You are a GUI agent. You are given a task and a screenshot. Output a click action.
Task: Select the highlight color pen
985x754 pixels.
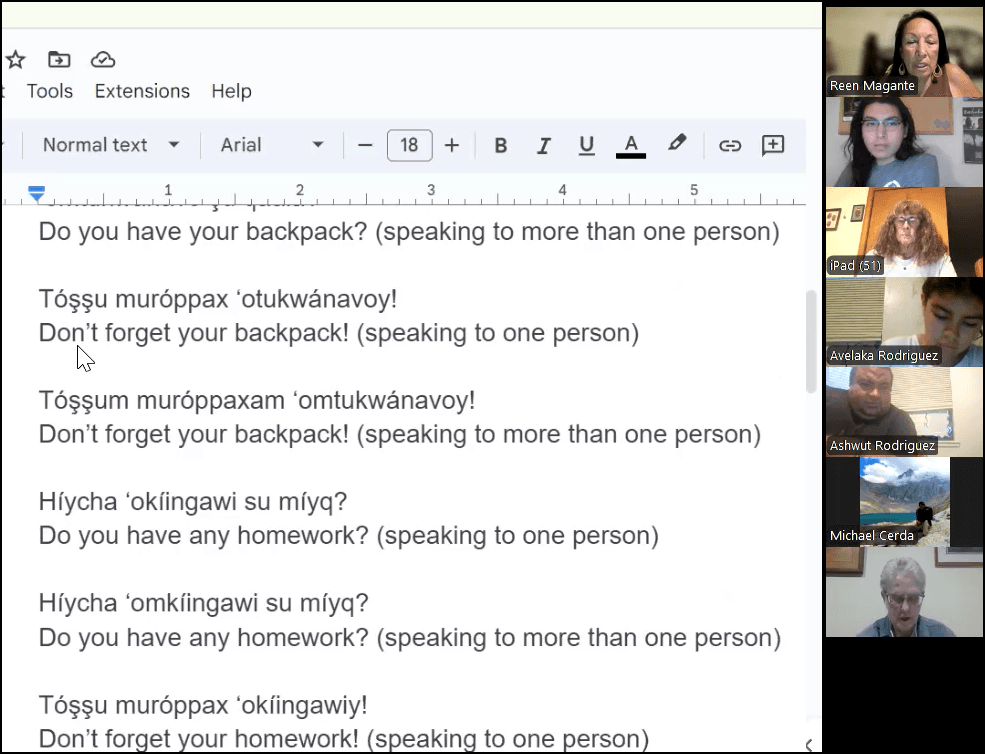pos(677,144)
